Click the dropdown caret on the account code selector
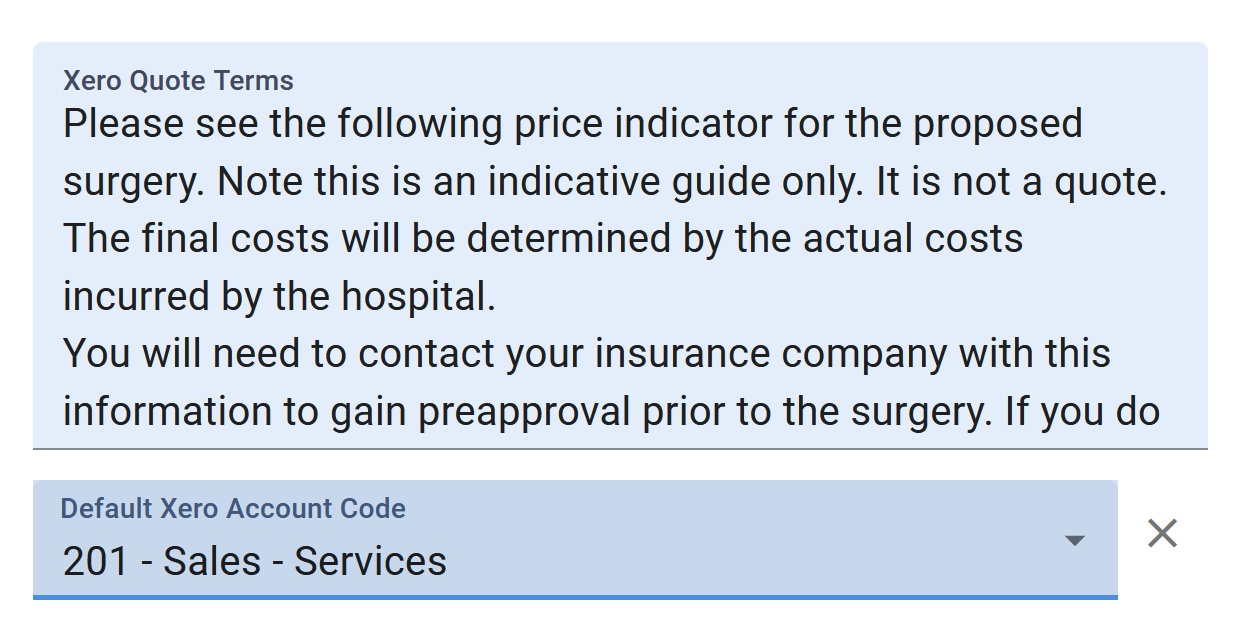This screenshot has width=1244, height=638. click(1075, 539)
